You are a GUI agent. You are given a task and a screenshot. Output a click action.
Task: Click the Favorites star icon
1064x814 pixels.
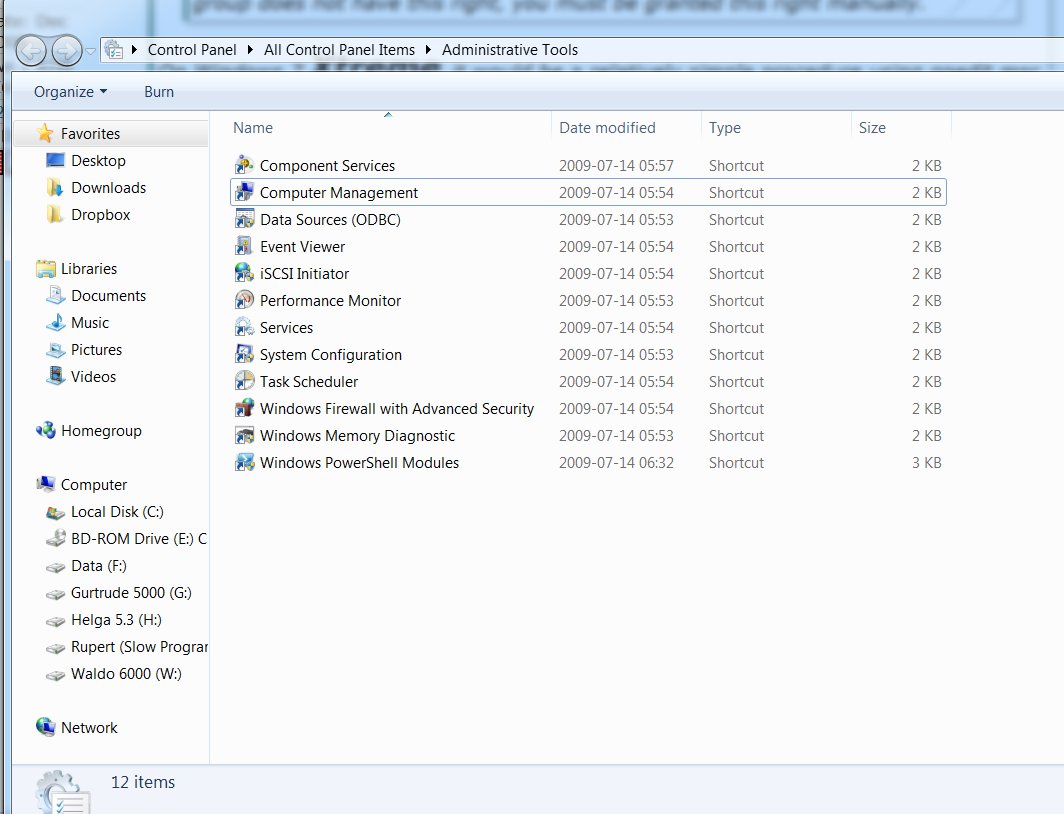point(45,133)
